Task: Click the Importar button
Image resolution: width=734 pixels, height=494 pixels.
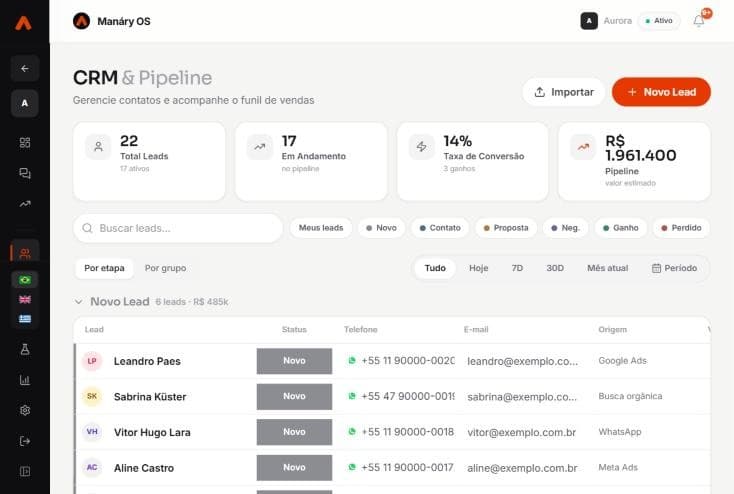Action: point(564,92)
